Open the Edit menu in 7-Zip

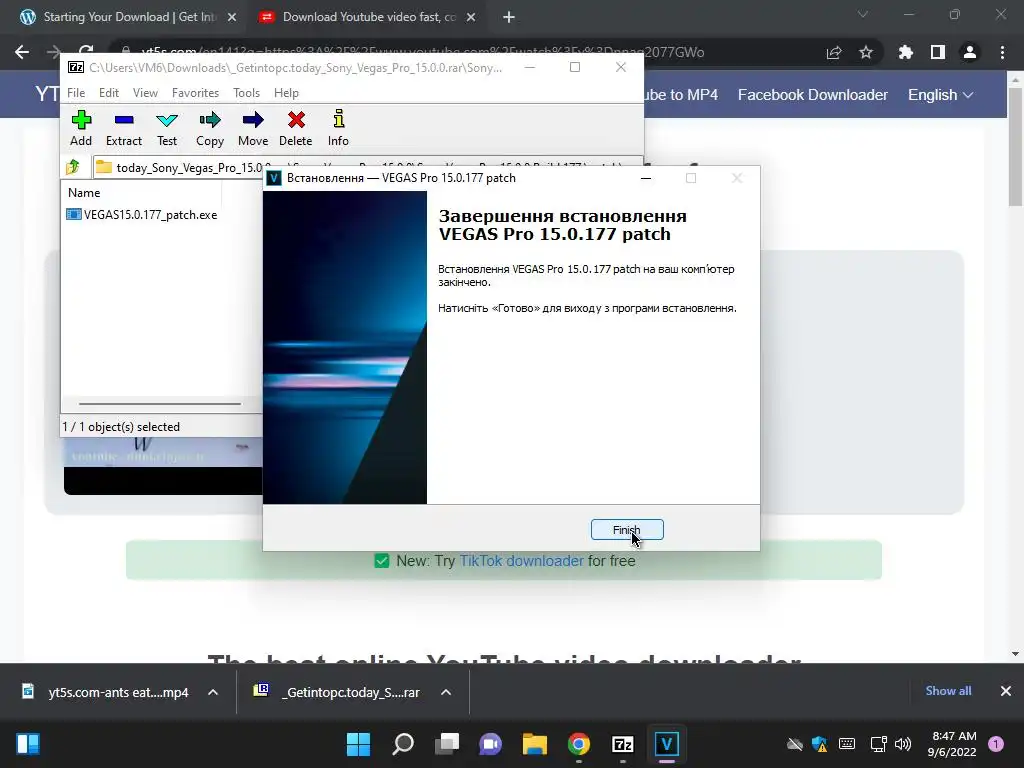coord(108,93)
